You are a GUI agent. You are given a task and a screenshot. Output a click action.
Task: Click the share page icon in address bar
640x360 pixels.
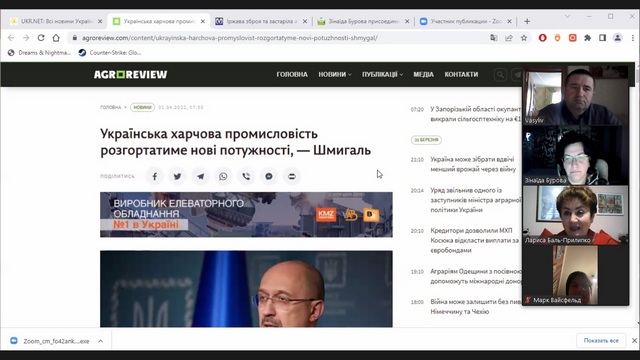pyautogui.click(x=509, y=38)
